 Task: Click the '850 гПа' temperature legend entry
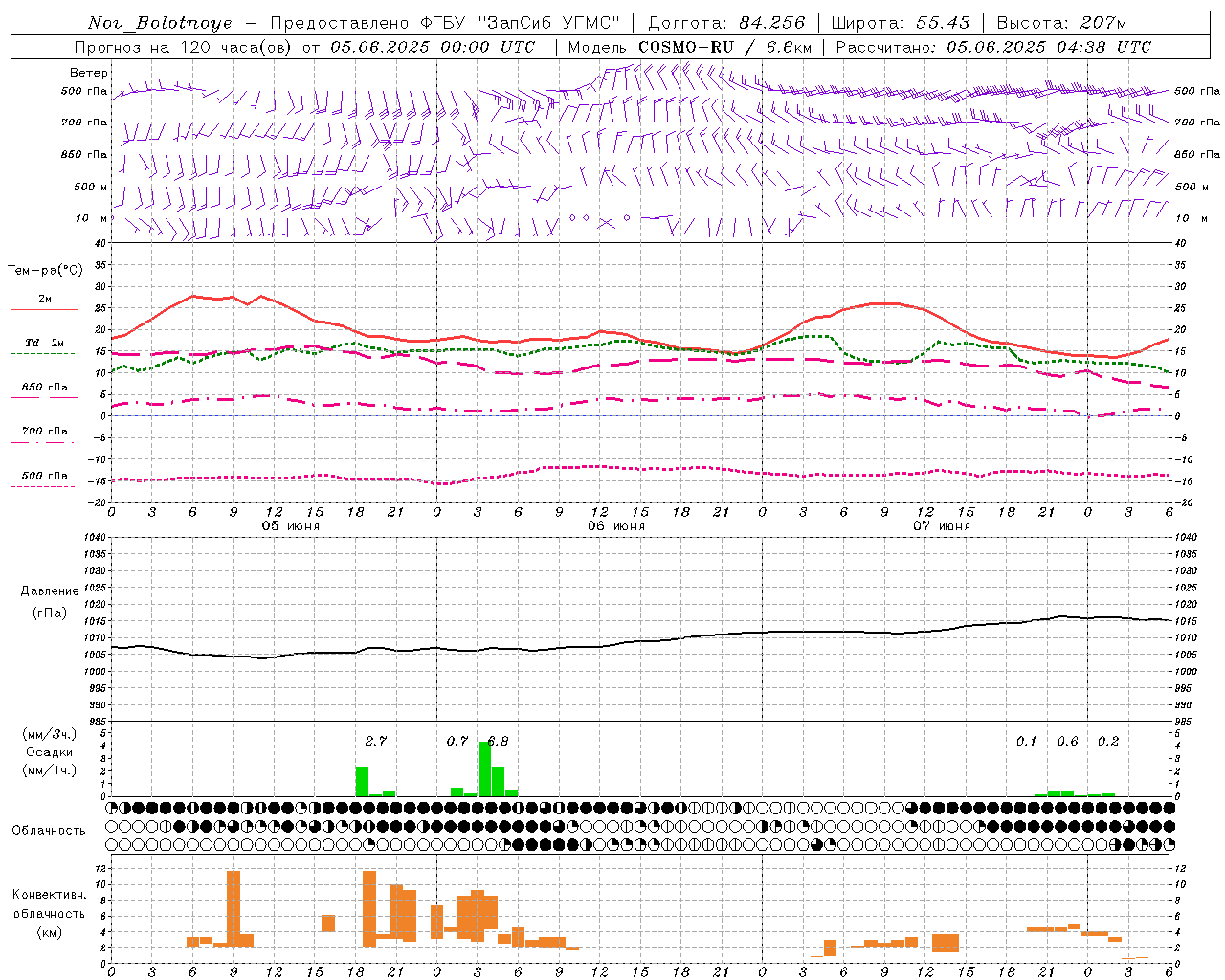click(x=45, y=388)
